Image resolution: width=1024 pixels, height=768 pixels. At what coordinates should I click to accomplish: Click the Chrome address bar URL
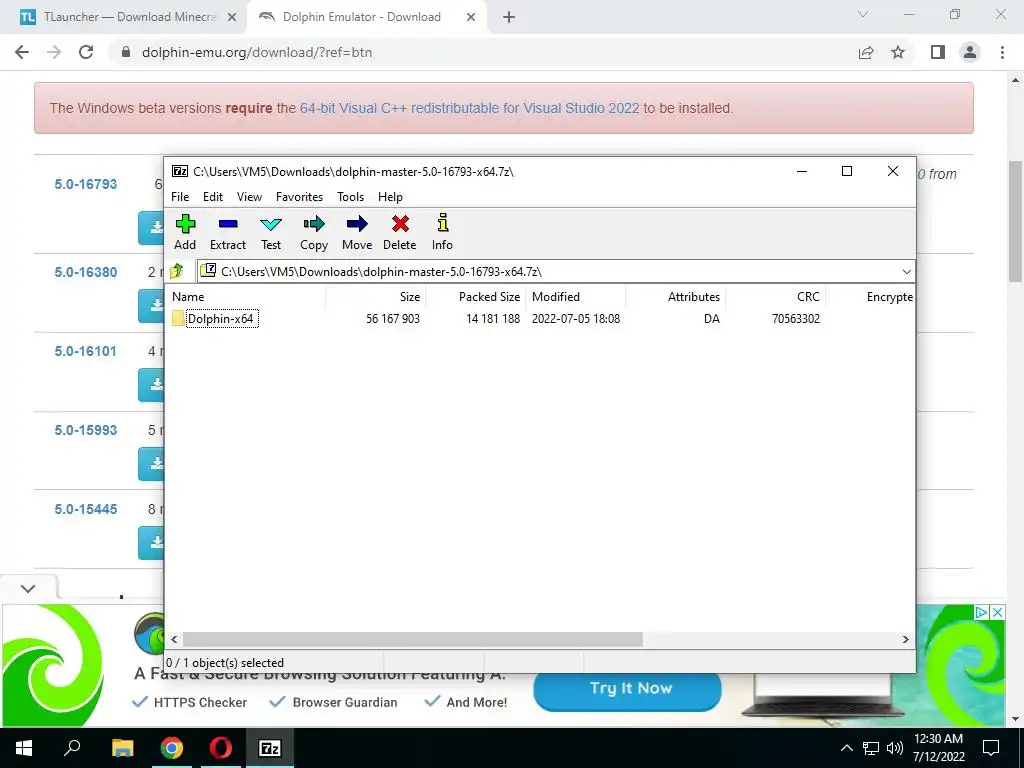tap(257, 52)
